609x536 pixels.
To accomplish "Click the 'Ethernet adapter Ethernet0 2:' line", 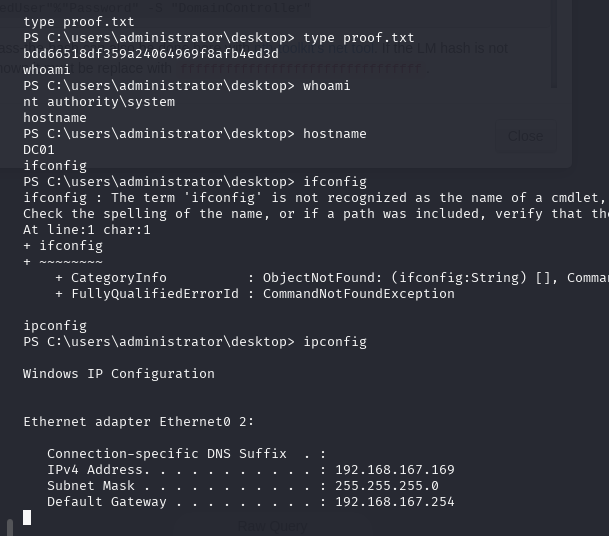I will pyautogui.click(x=139, y=422).
